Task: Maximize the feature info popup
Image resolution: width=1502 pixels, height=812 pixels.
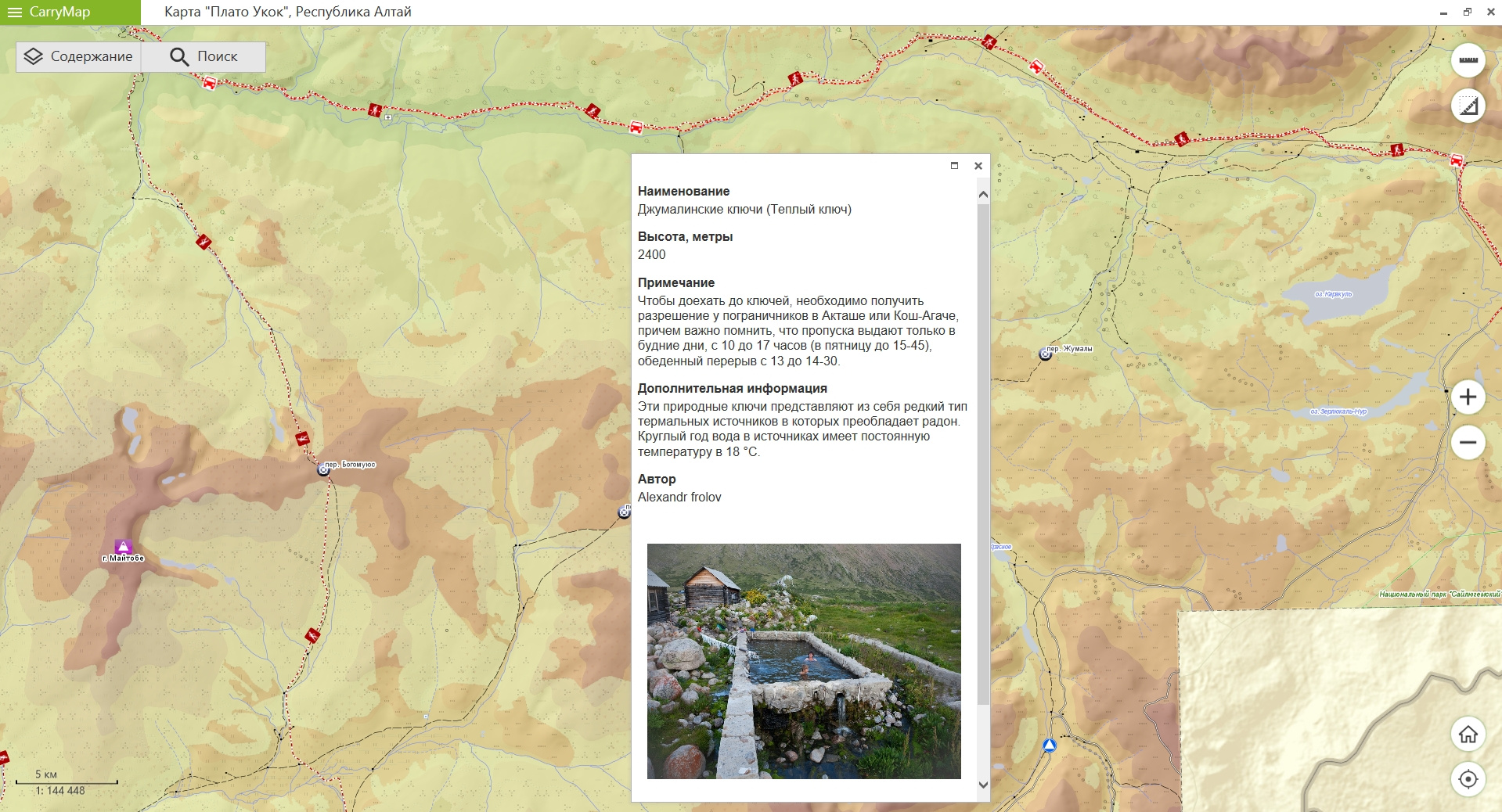Action: (954, 166)
